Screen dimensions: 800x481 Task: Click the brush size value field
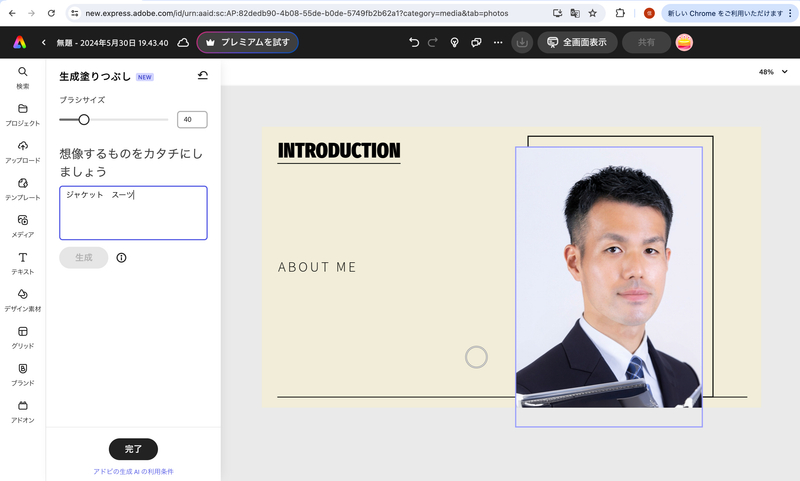coord(192,119)
